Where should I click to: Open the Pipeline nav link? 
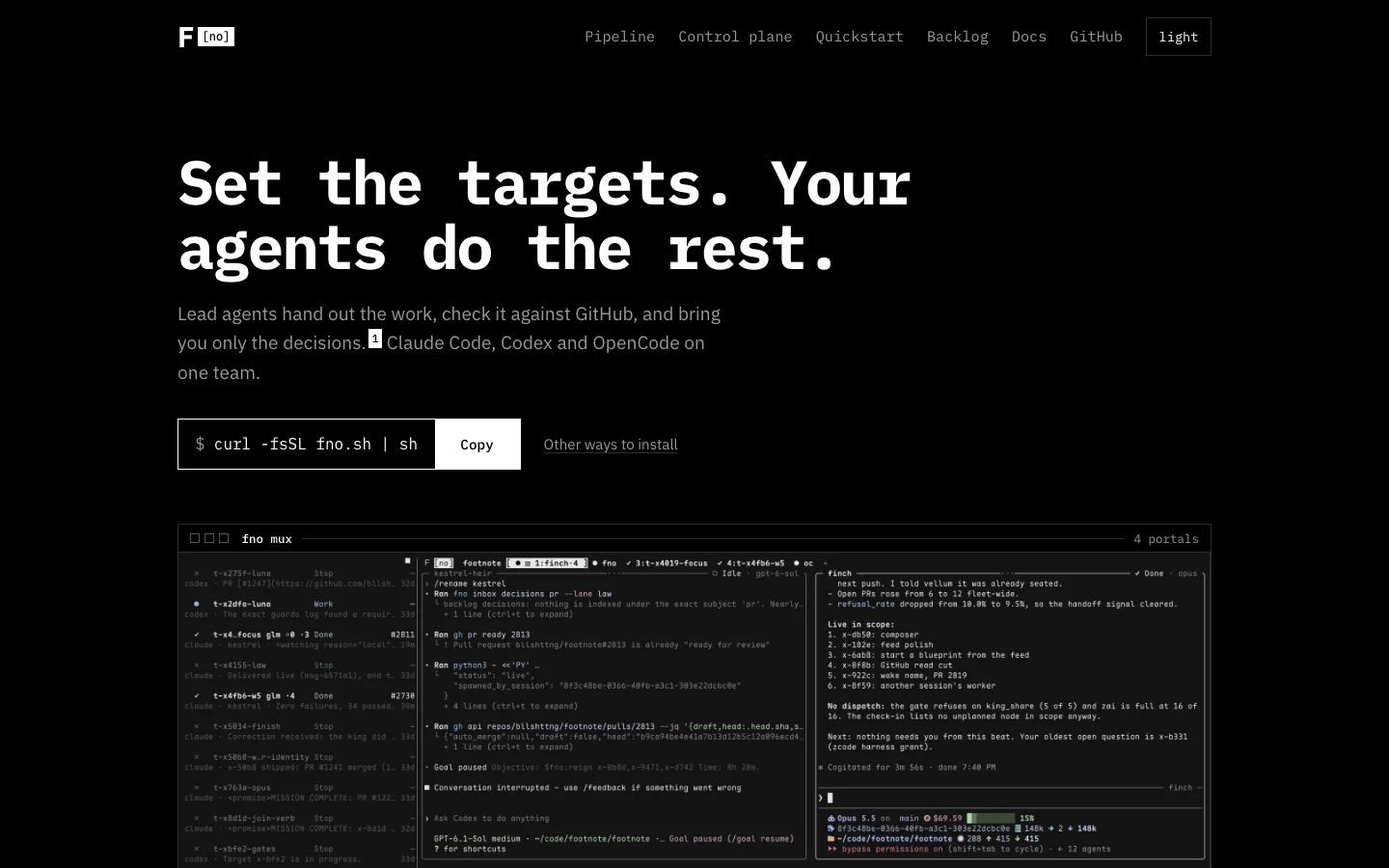(x=619, y=37)
